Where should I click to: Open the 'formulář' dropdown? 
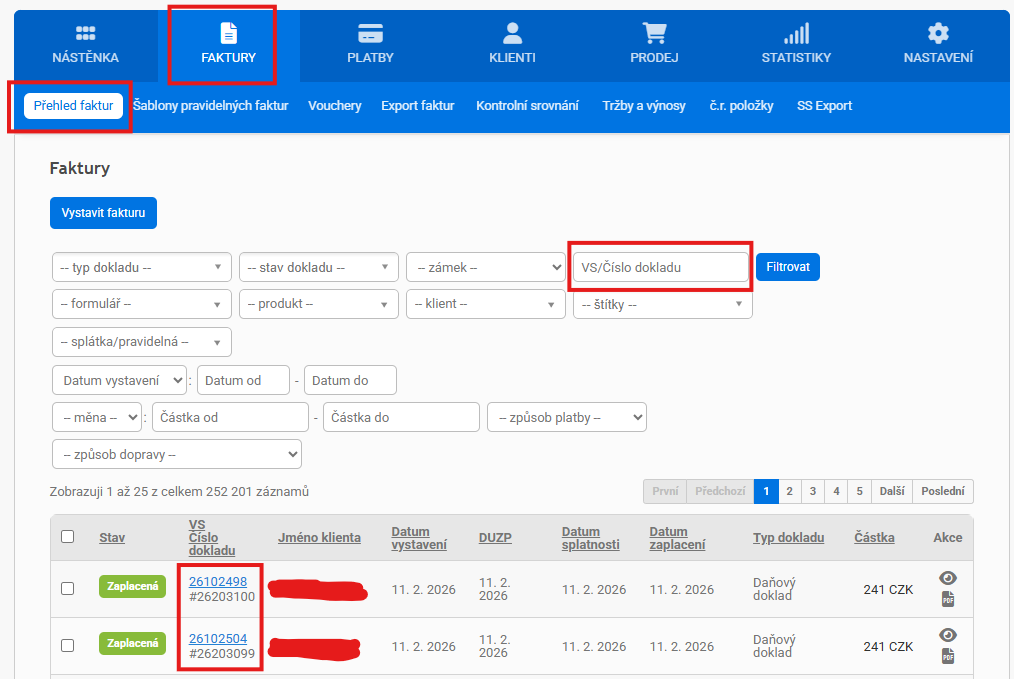pyautogui.click(x=142, y=304)
